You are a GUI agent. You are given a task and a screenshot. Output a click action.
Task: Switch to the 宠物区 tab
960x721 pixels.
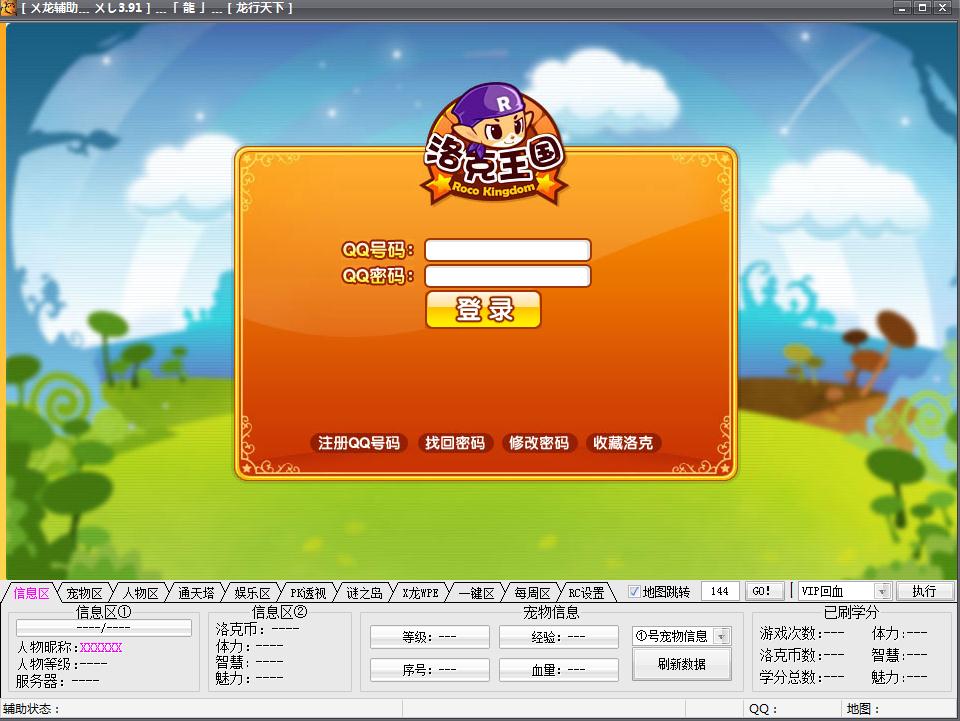click(x=84, y=593)
